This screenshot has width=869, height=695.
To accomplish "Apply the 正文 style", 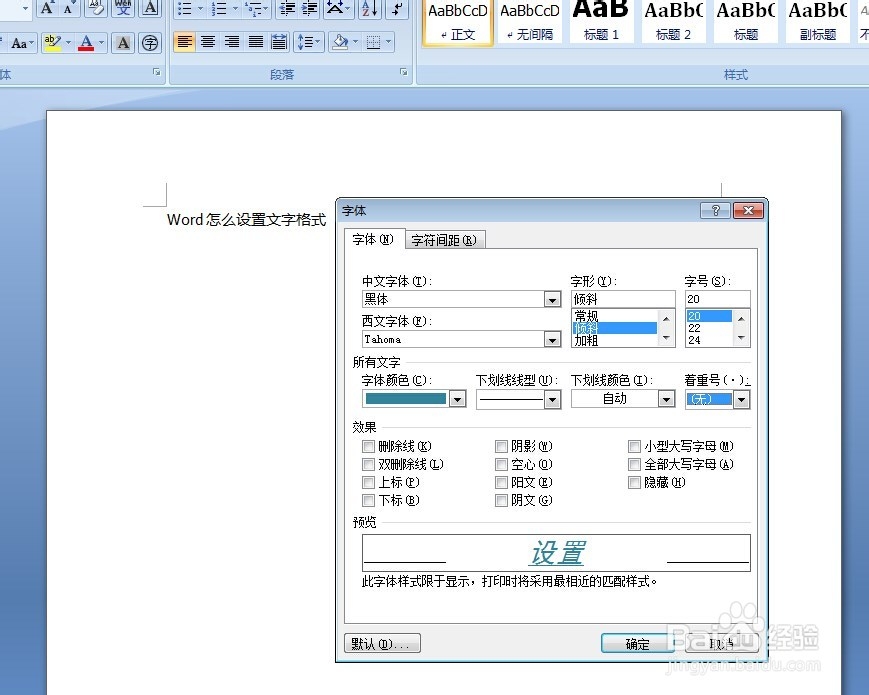I will pyautogui.click(x=458, y=22).
